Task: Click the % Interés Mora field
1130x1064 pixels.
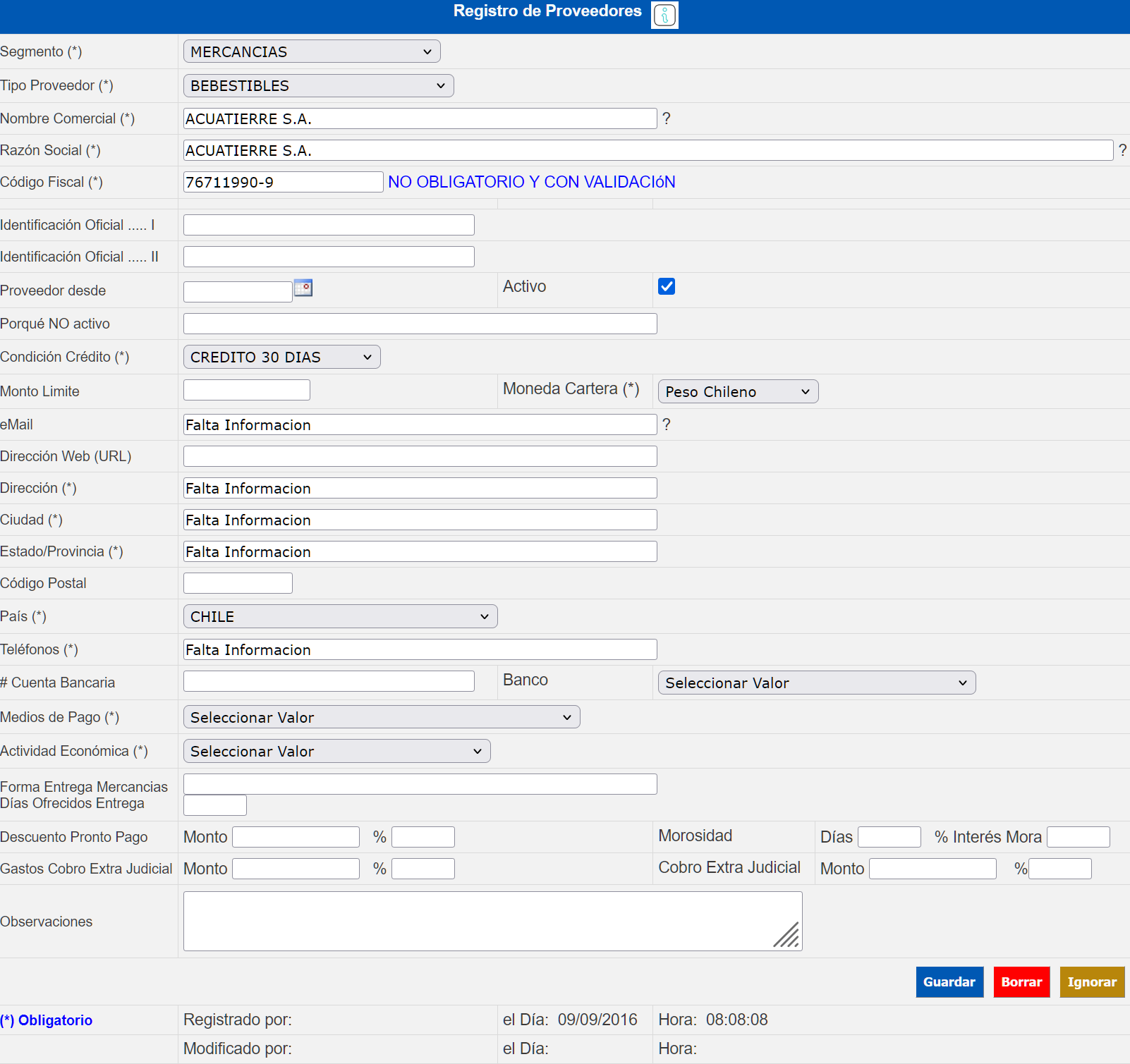Action: 1078,837
